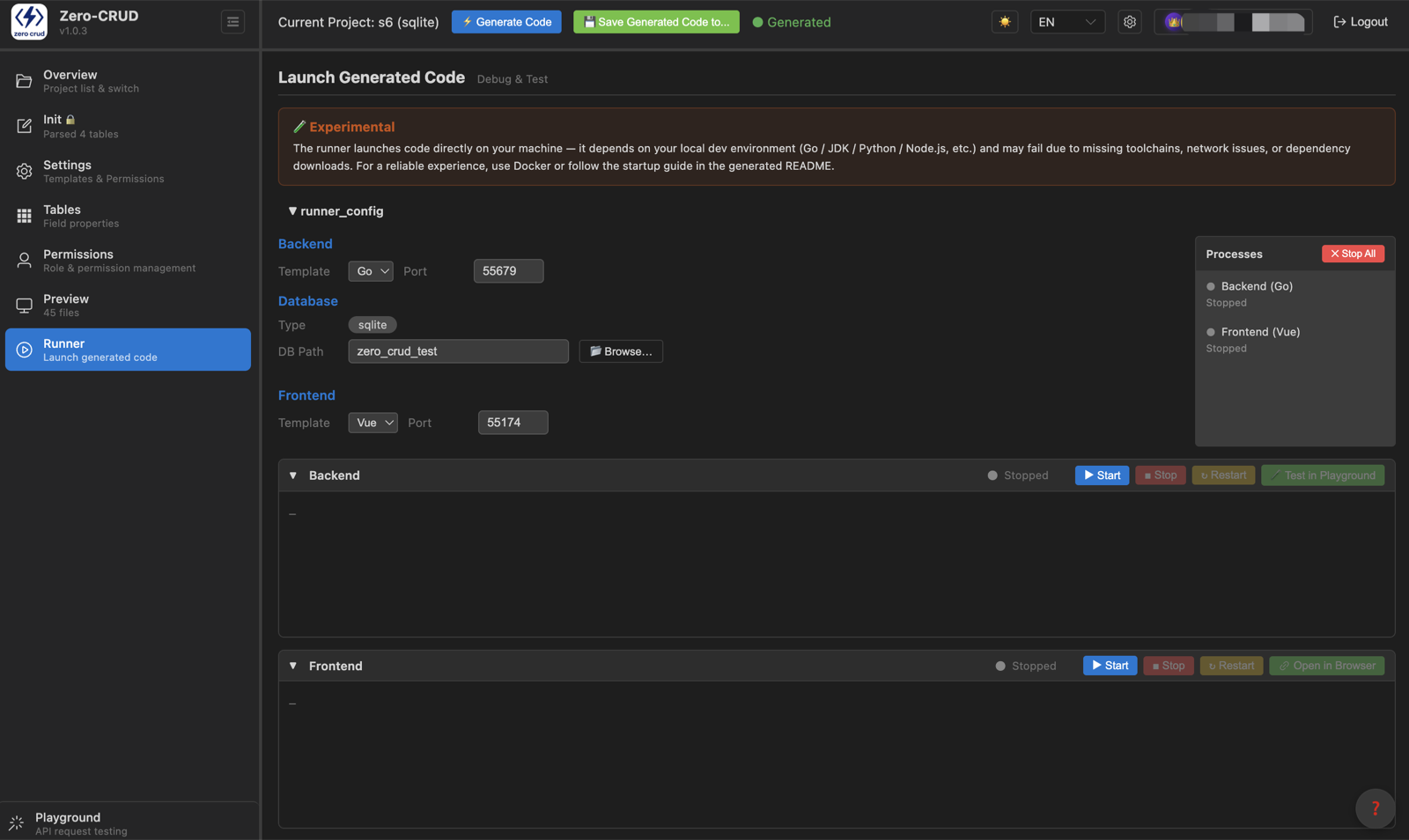Edit the backend port 55679 field

508,271
